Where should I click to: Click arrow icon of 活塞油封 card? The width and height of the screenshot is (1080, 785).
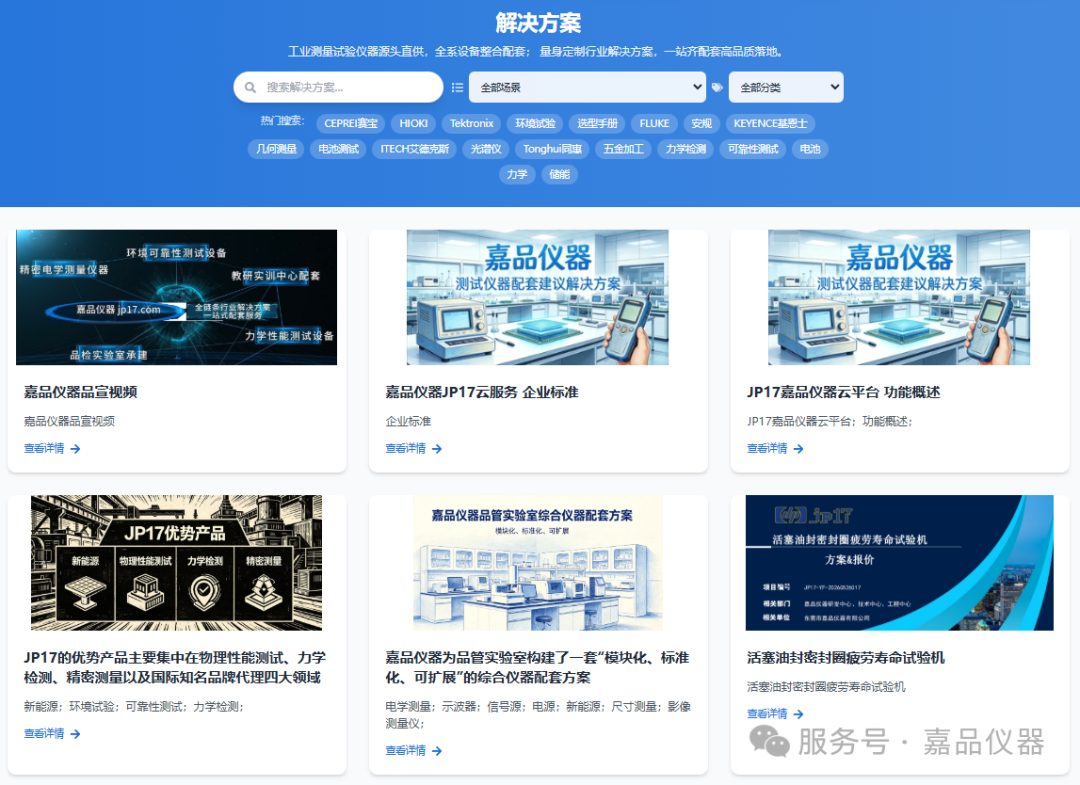tap(798, 714)
